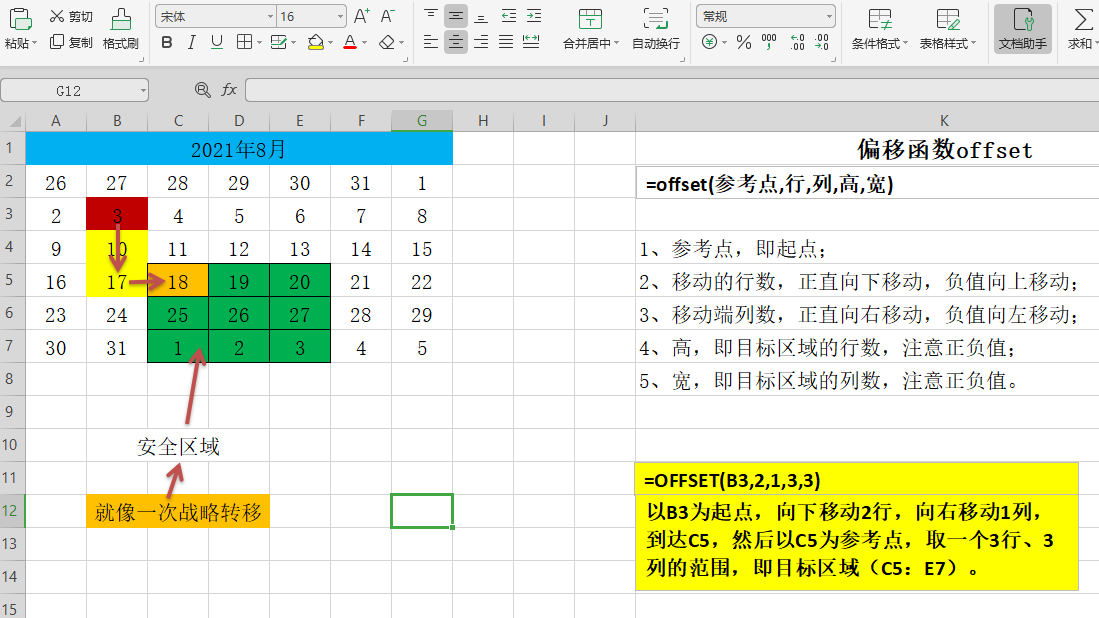Apply the yellow fill color bucket
Viewport: 1099px width, 618px height.
[315, 43]
